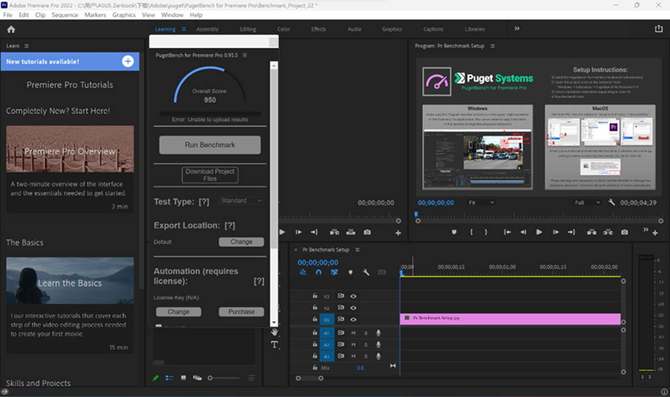Add a marker from timeline toolbar

(x=350, y=273)
